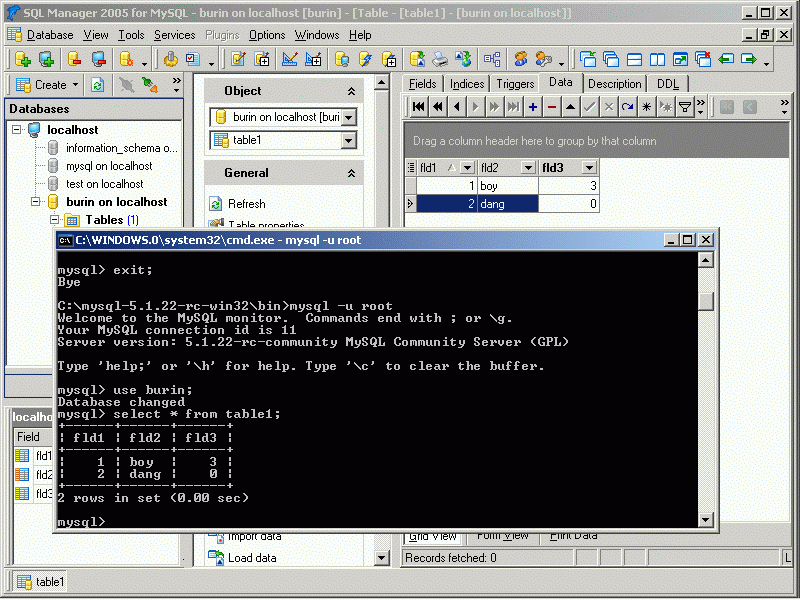
Task: Open the User Manager icon
Action: pos(521,59)
